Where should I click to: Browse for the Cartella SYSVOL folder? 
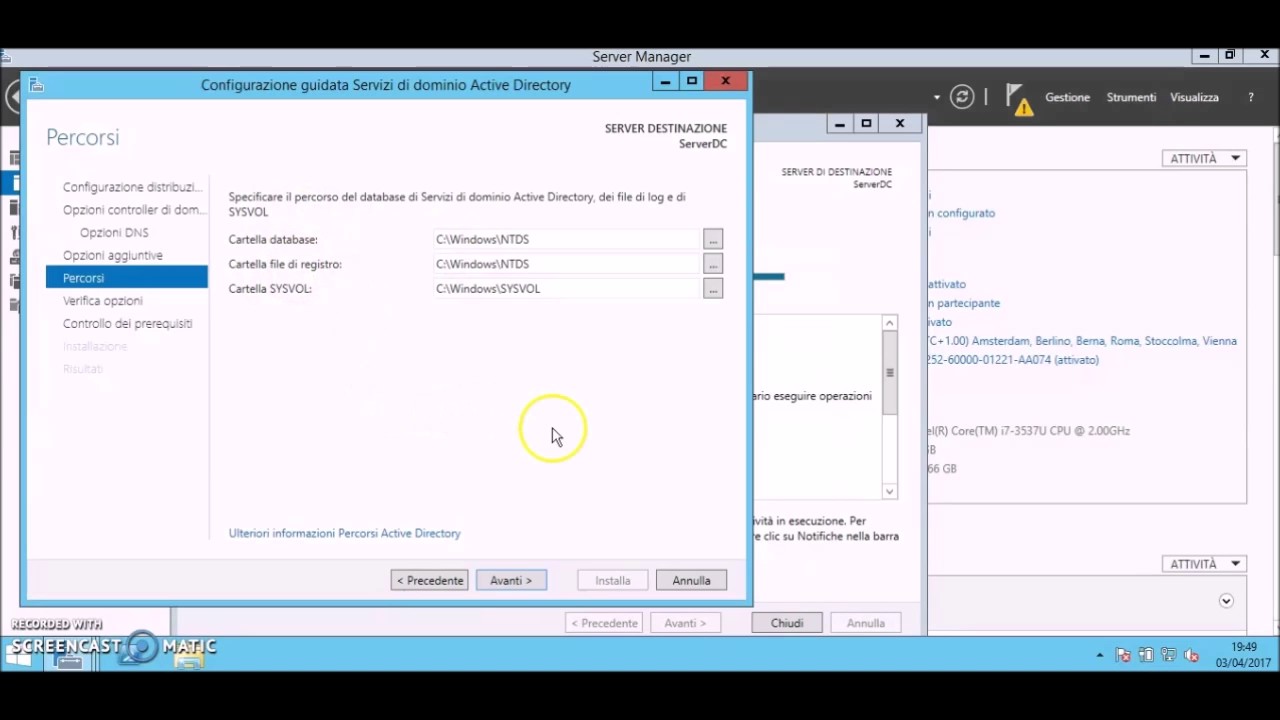[713, 288]
